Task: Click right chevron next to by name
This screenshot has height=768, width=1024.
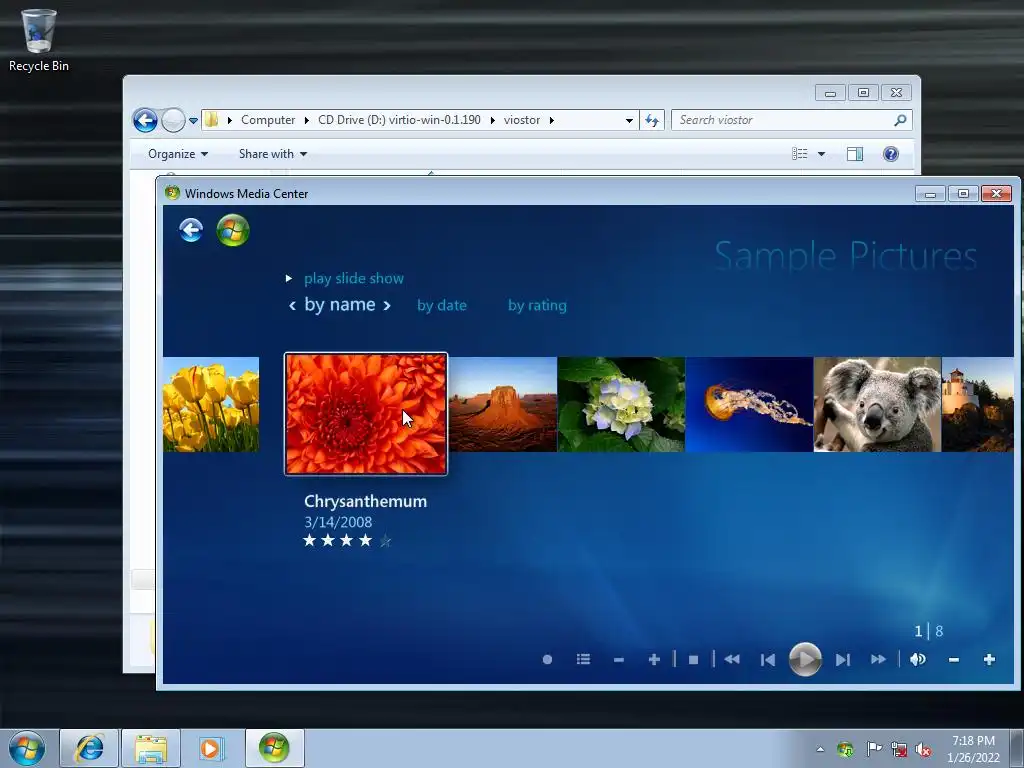Action: [387, 305]
